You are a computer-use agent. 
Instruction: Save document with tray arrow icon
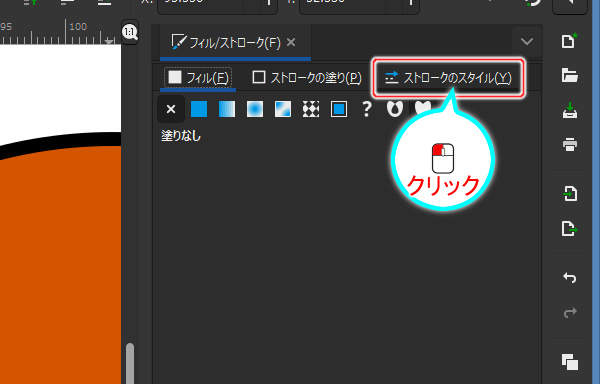click(x=570, y=110)
